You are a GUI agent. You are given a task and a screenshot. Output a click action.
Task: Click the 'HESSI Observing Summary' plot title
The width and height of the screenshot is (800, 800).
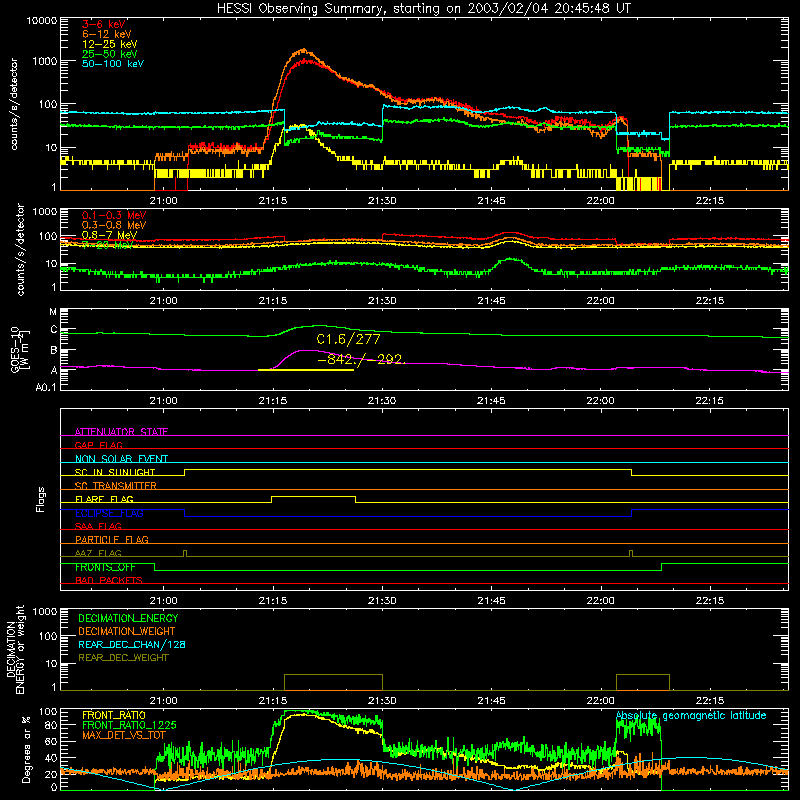click(423, 9)
